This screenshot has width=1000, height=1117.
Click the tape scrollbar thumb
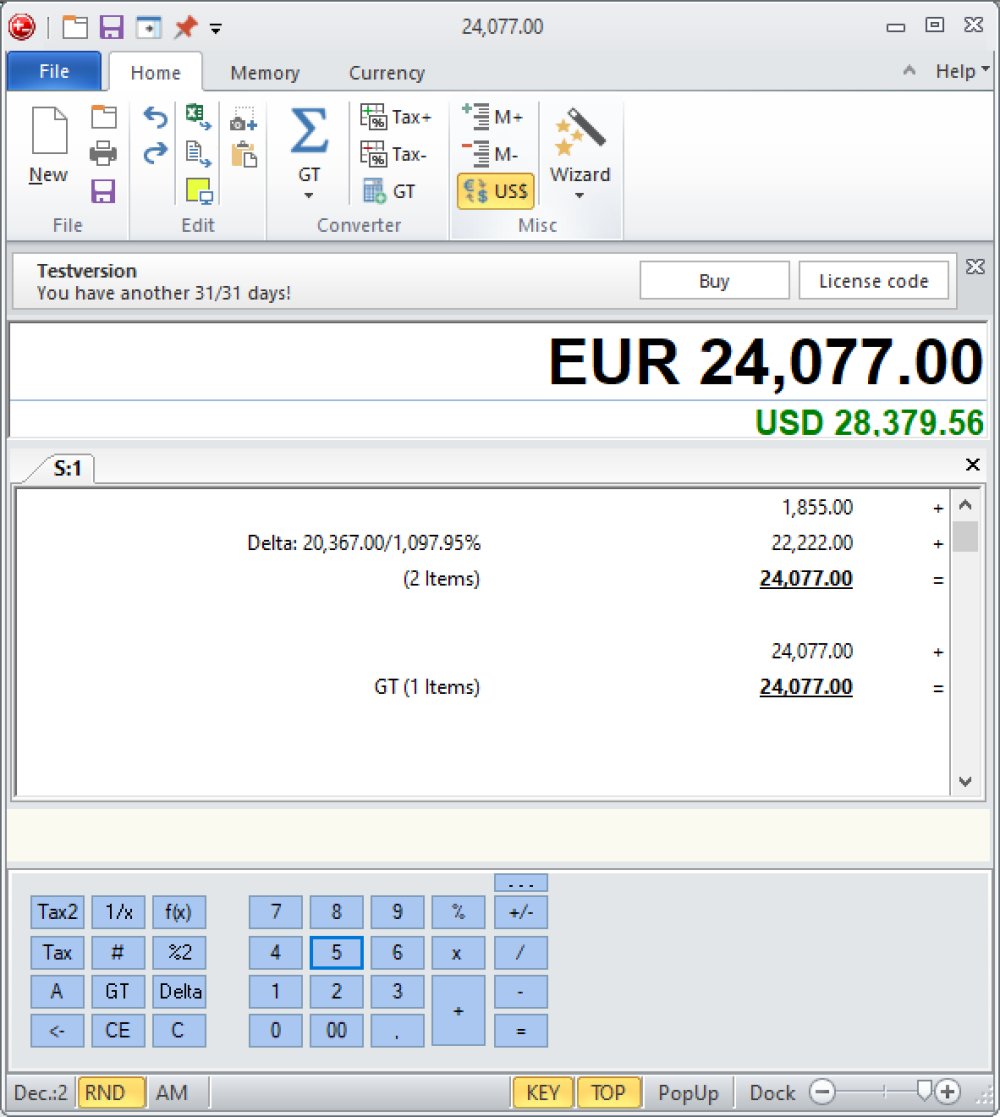pos(966,537)
